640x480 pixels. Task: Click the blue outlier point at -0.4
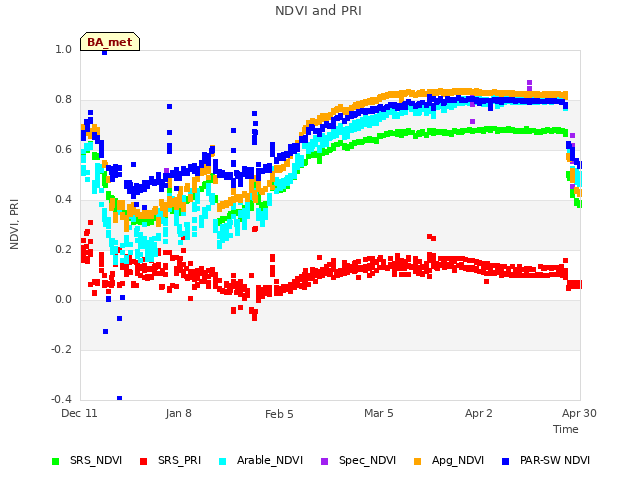click(119, 398)
